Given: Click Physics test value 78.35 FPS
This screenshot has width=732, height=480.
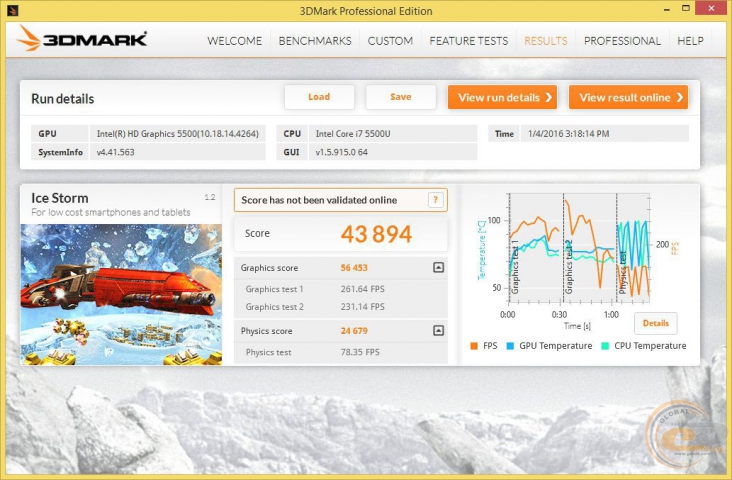Looking at the screenshot, I should (360, 352).
